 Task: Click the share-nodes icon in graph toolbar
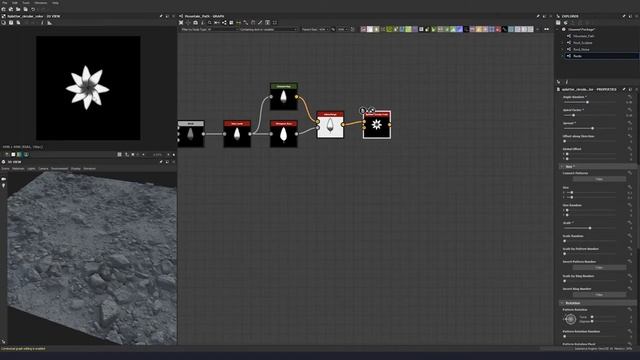[x=224, y=23]
